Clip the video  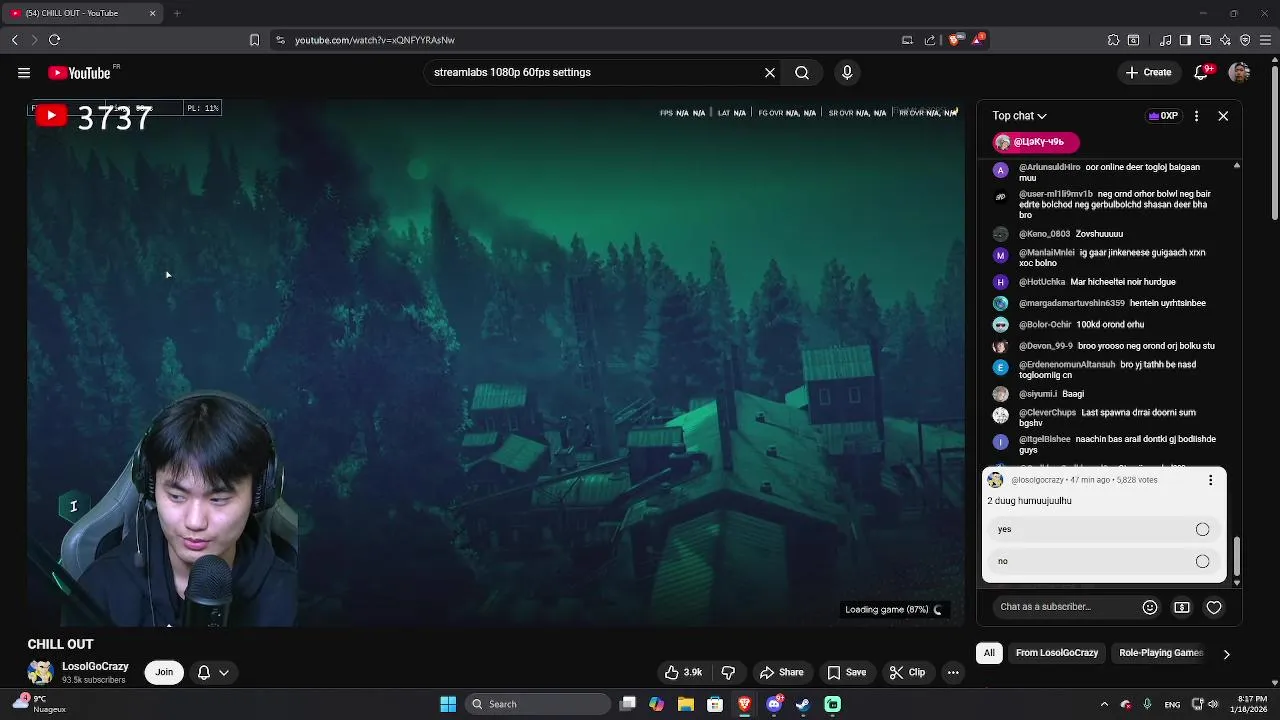click(x=907, y=672)
